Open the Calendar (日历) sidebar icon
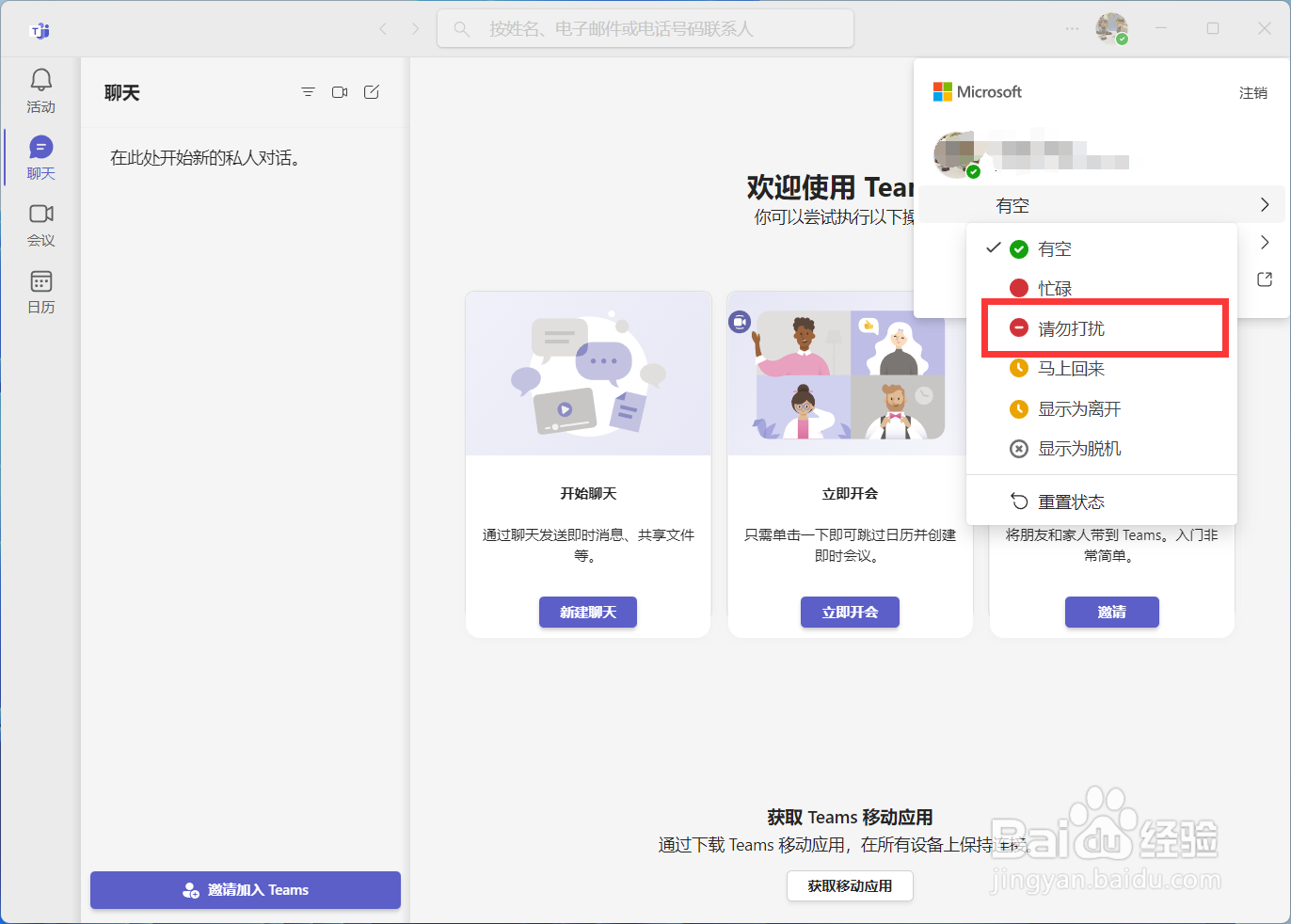Image resolution: width=1291 pixels, height=924 pixels. click(40, 292)
